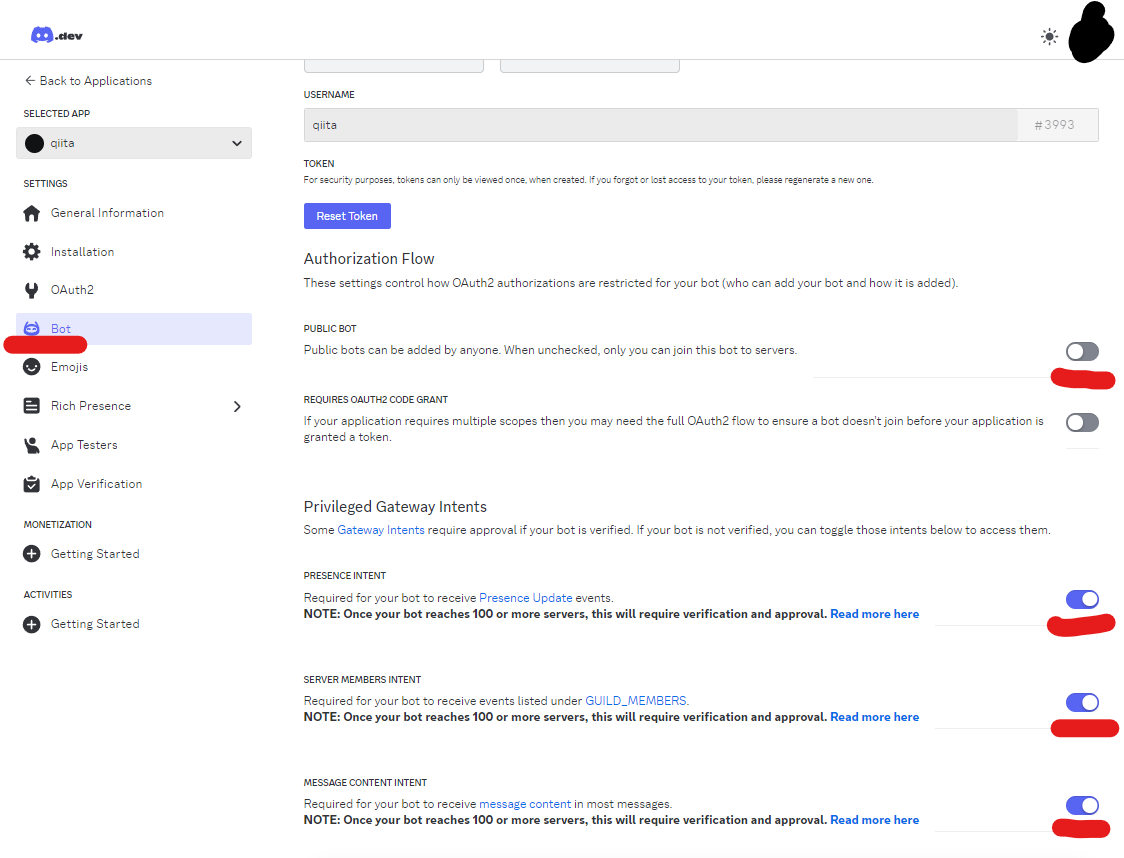Click the Authorization Flow heading

click(x=369, y=259)
